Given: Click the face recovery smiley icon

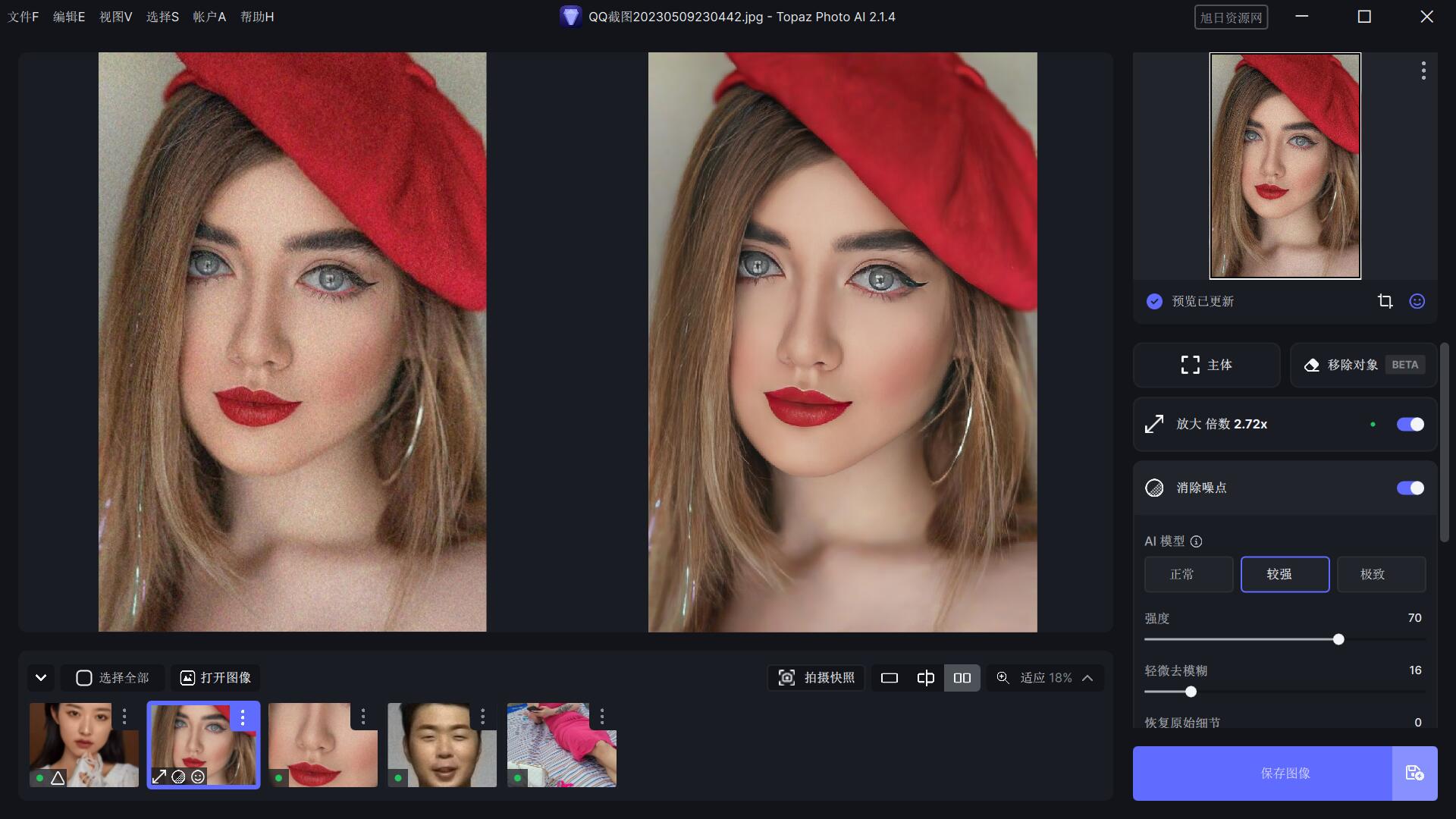Looking at the screenshot, I should click(x=1417, y=301).
